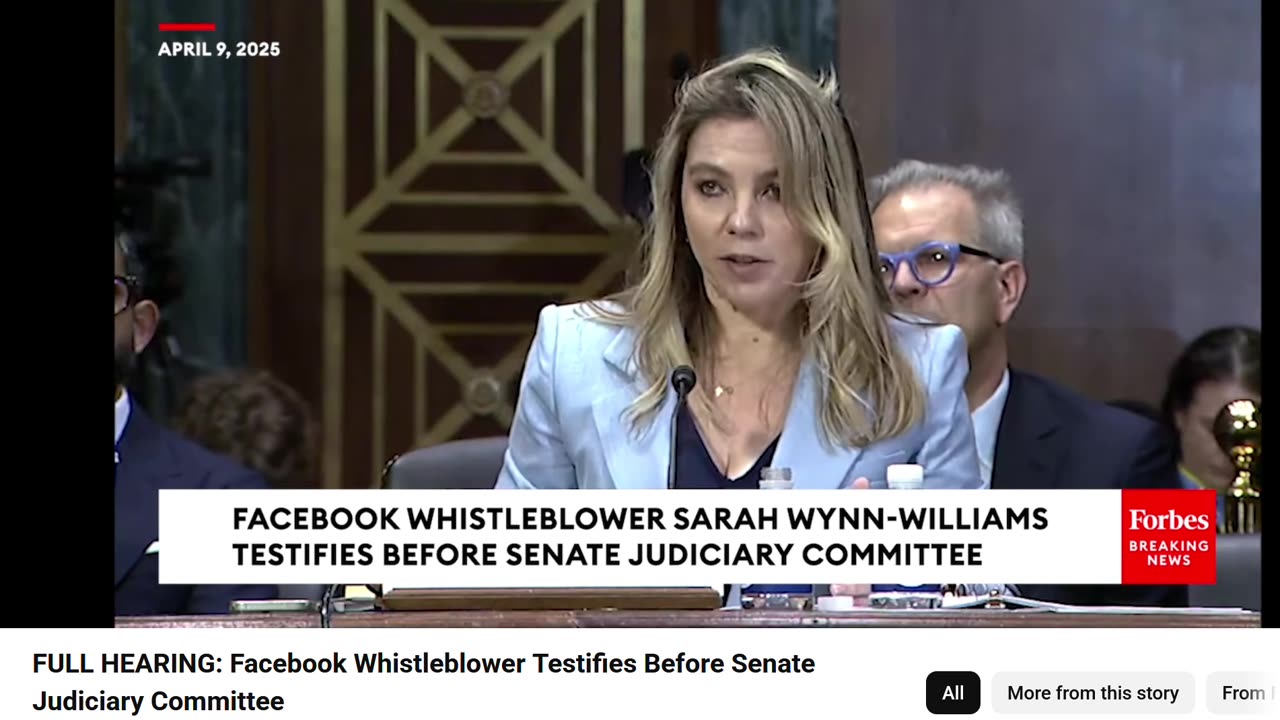
Task: Click BREAKING NEWS text in red badge
Action: coord(1168,553)
